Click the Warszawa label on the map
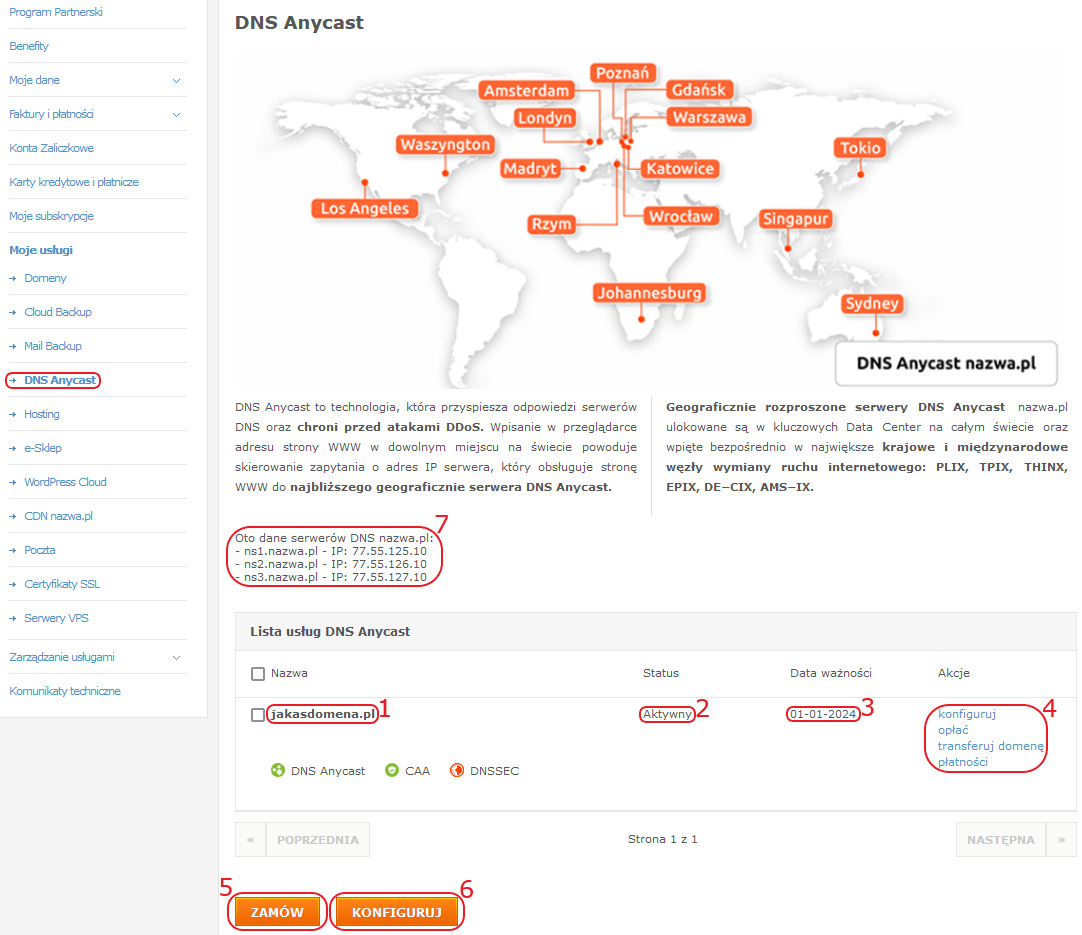The image size is (1082, 935). pyautogui.click(x=709, y=117)
